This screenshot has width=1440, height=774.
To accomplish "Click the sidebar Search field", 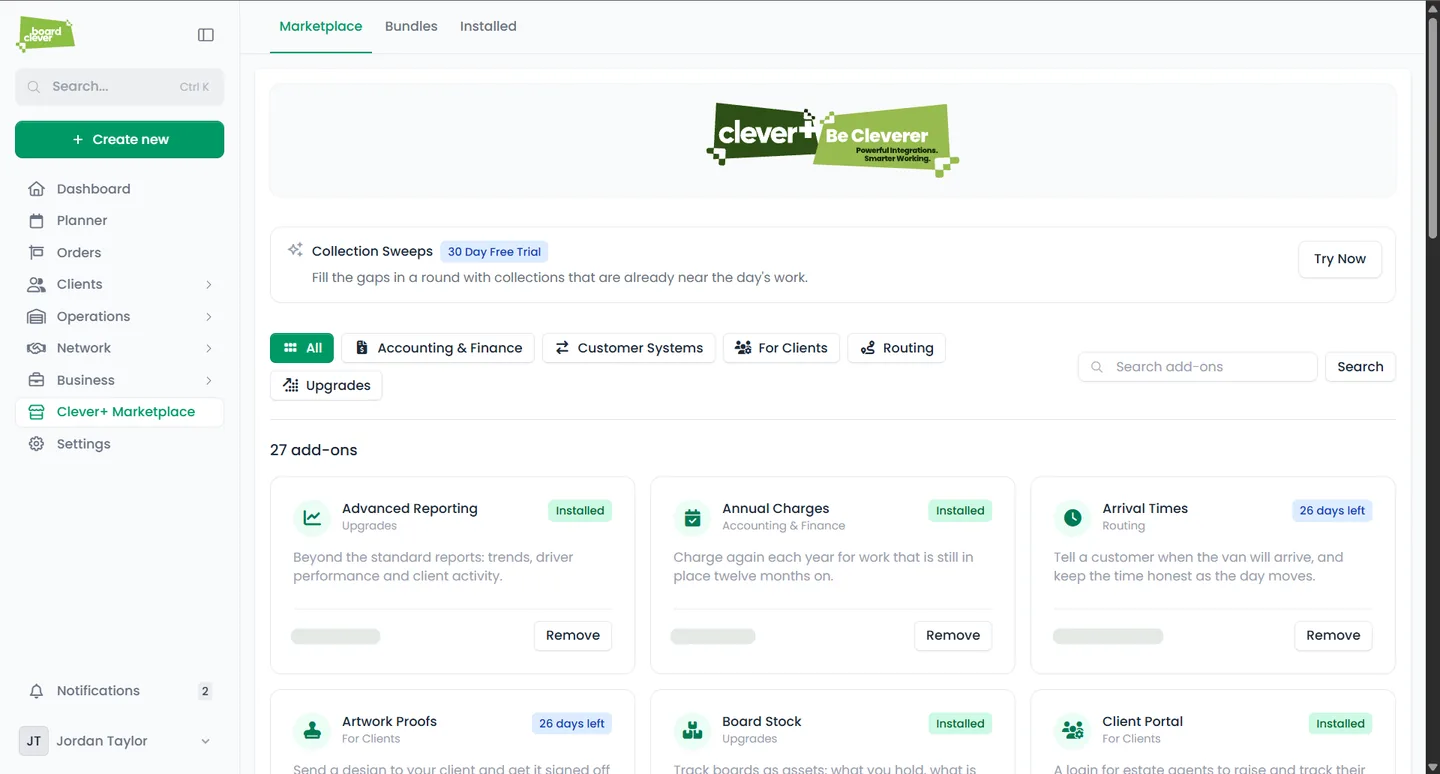I will (119, 87).
